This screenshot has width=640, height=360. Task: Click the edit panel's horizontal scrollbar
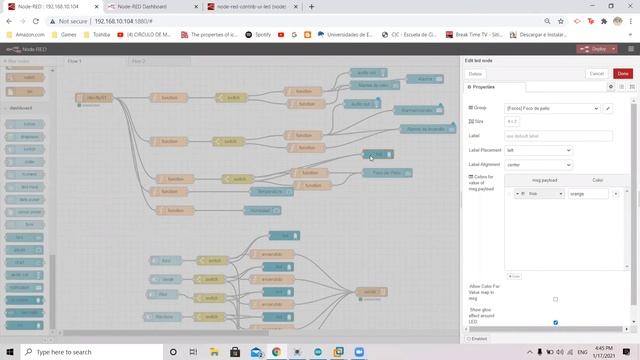point(546,329)
